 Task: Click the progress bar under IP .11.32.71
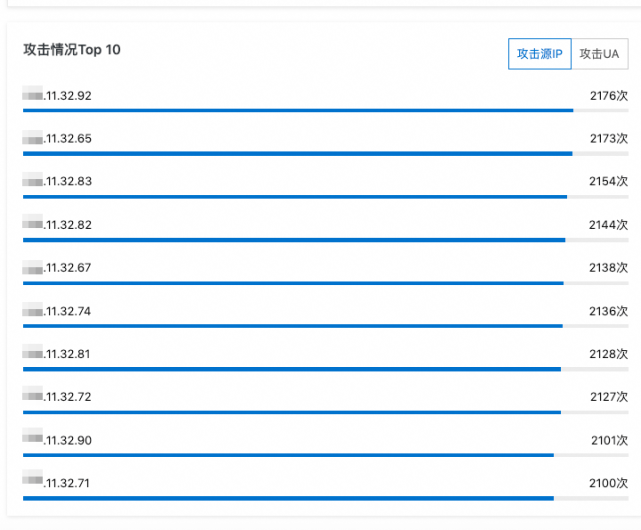click(x=300, y=498)
